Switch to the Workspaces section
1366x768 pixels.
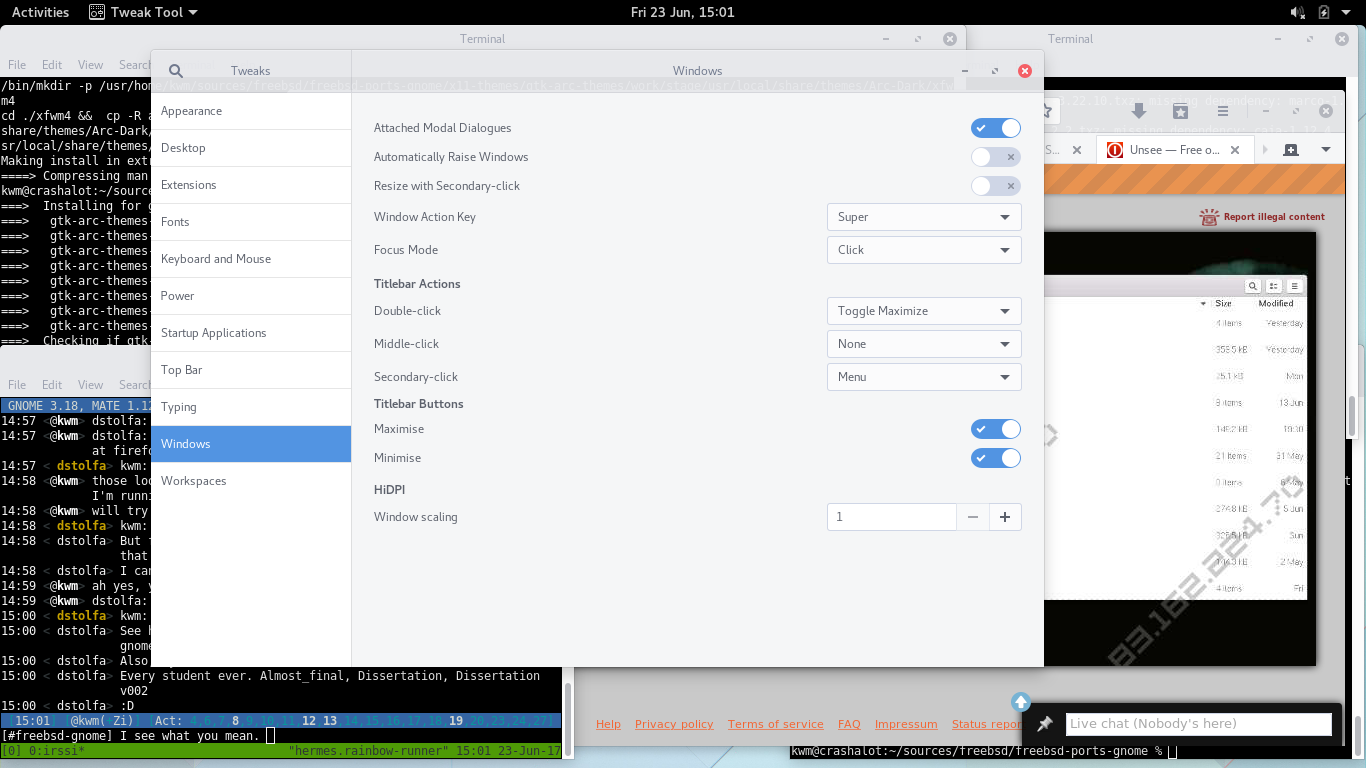194,481
